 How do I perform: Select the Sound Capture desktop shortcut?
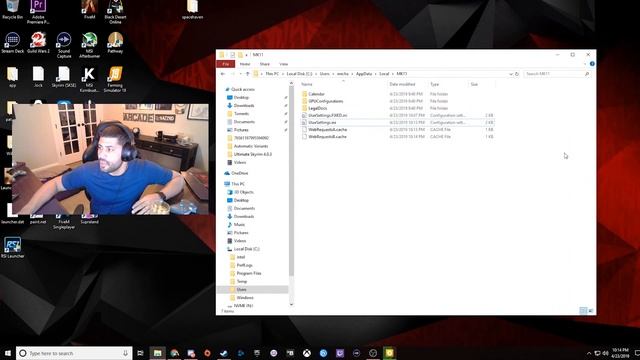tap(64, 45)
